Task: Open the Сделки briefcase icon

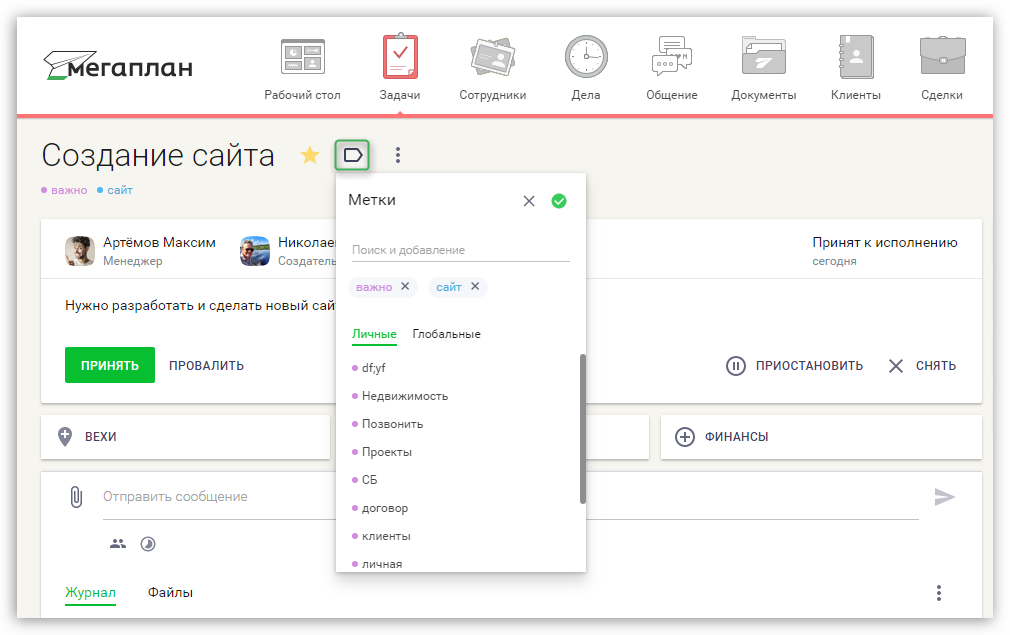Action: [x=942, y=57]
